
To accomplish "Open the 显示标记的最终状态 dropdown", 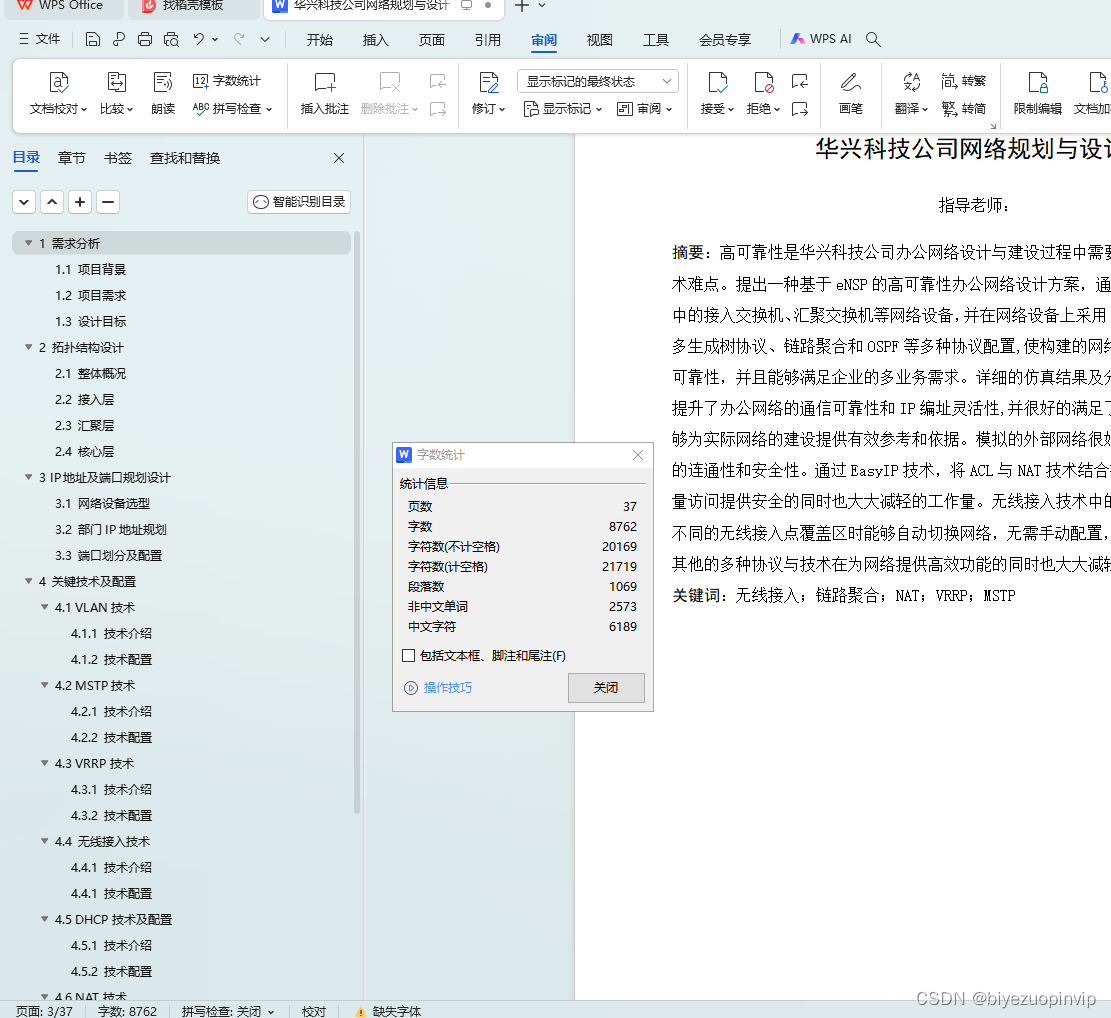I will [x=597, y=80].
